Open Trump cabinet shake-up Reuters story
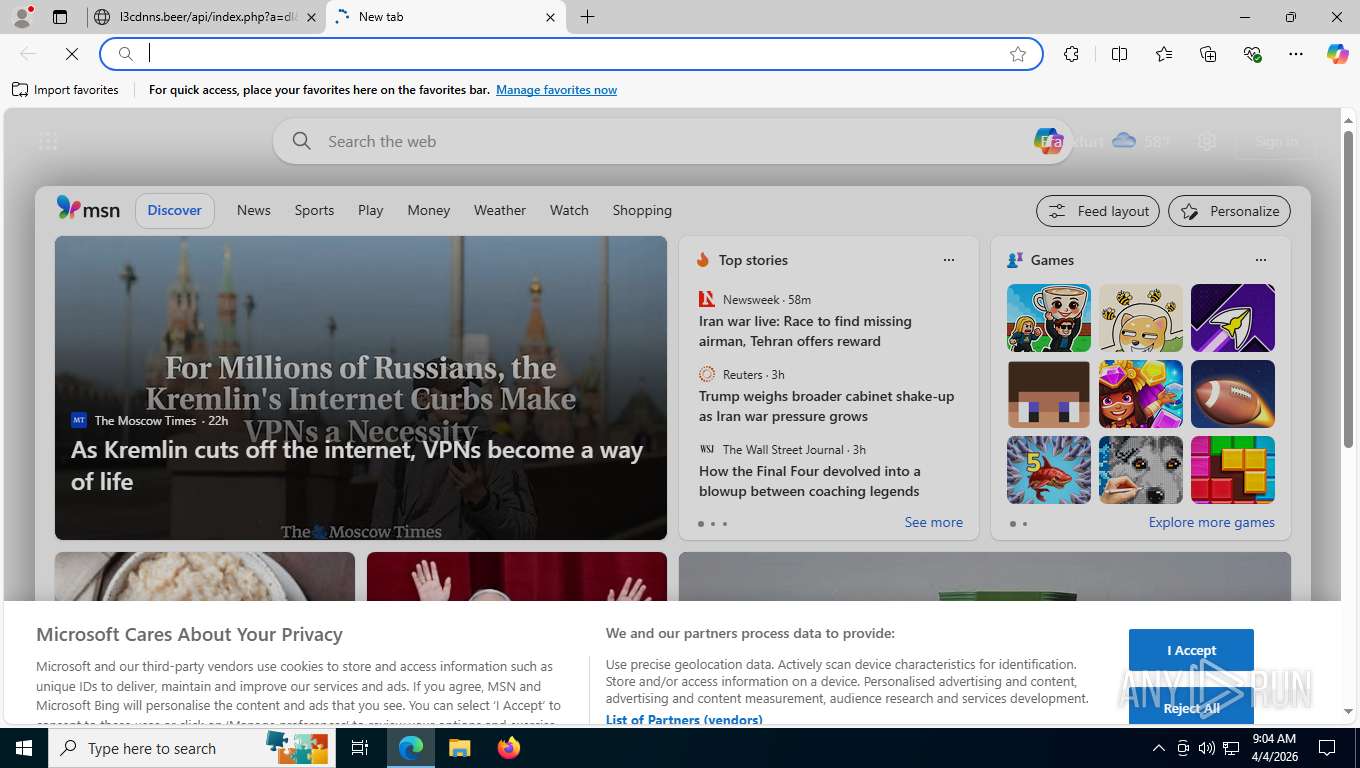Image resolution: width=1360 pixels, height=768 pixels. coord(826,406)
